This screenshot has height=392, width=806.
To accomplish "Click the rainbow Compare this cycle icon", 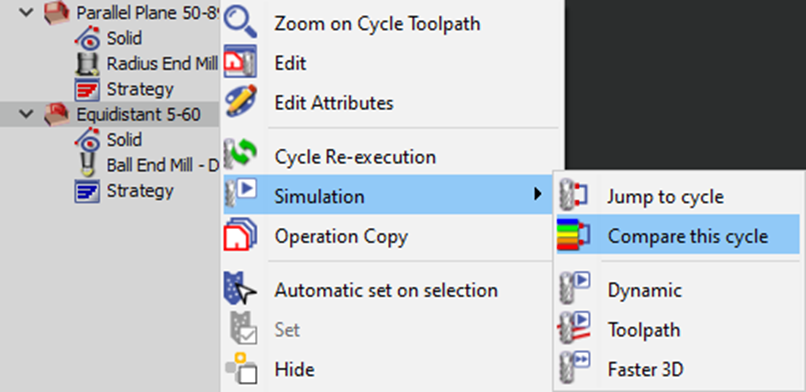I will tap(574, 236).
